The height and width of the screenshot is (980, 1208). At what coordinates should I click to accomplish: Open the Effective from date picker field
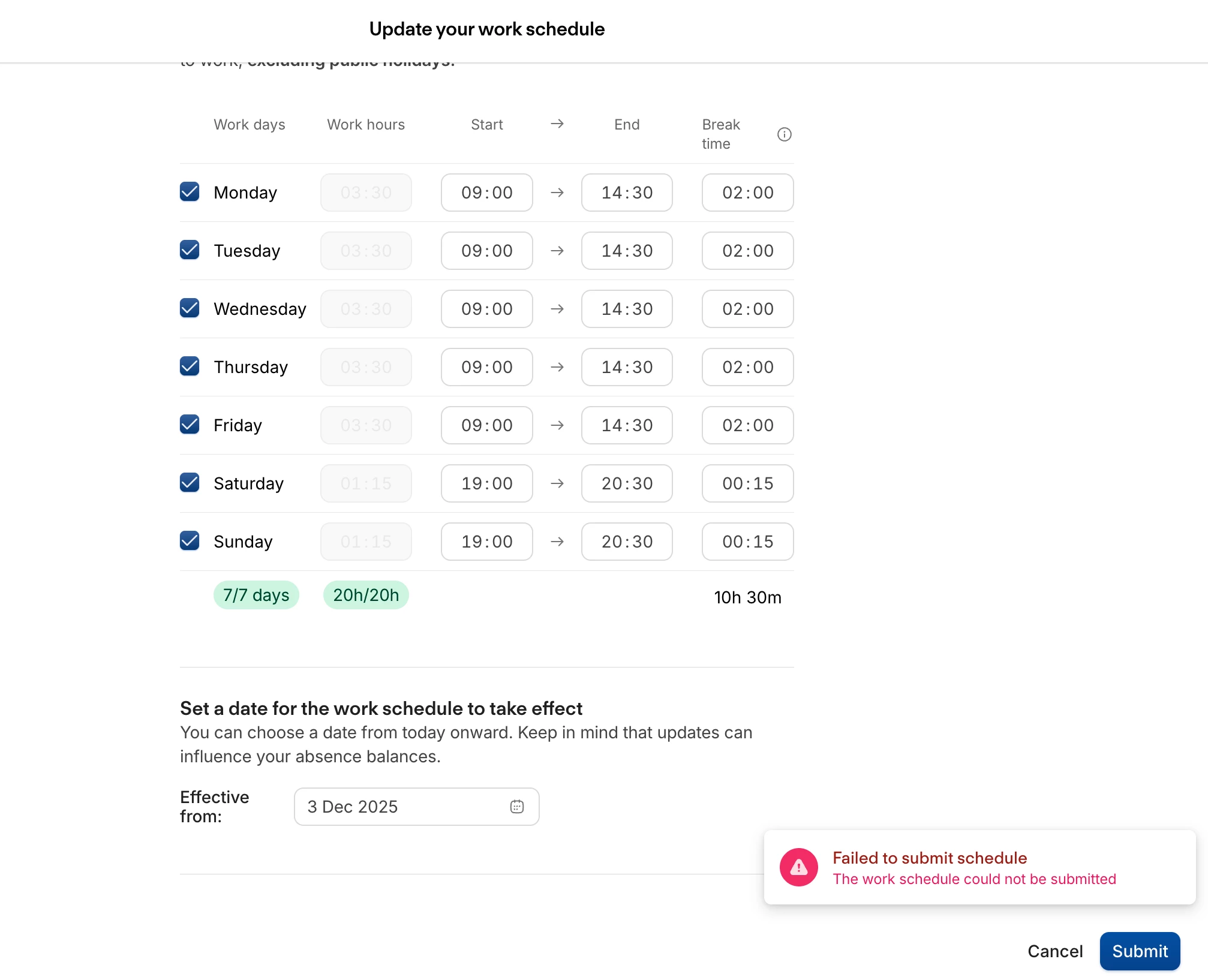[408, 807]
